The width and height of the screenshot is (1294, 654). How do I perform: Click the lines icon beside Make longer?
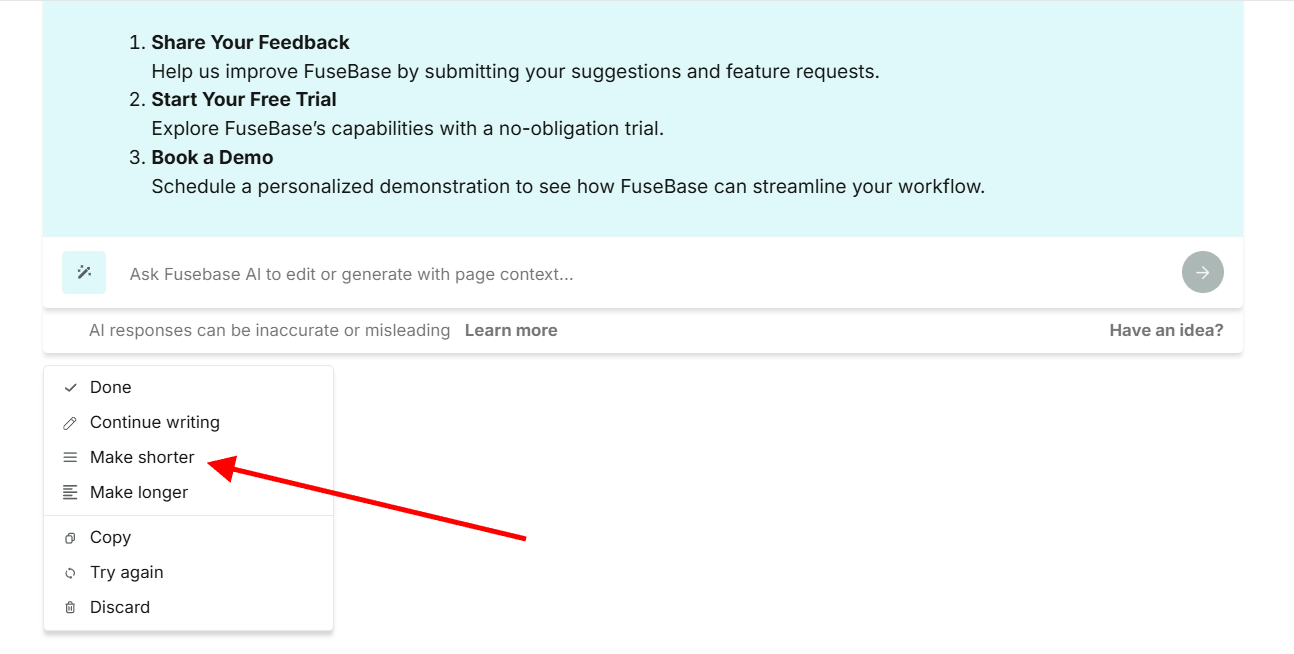tap(70, 493)
